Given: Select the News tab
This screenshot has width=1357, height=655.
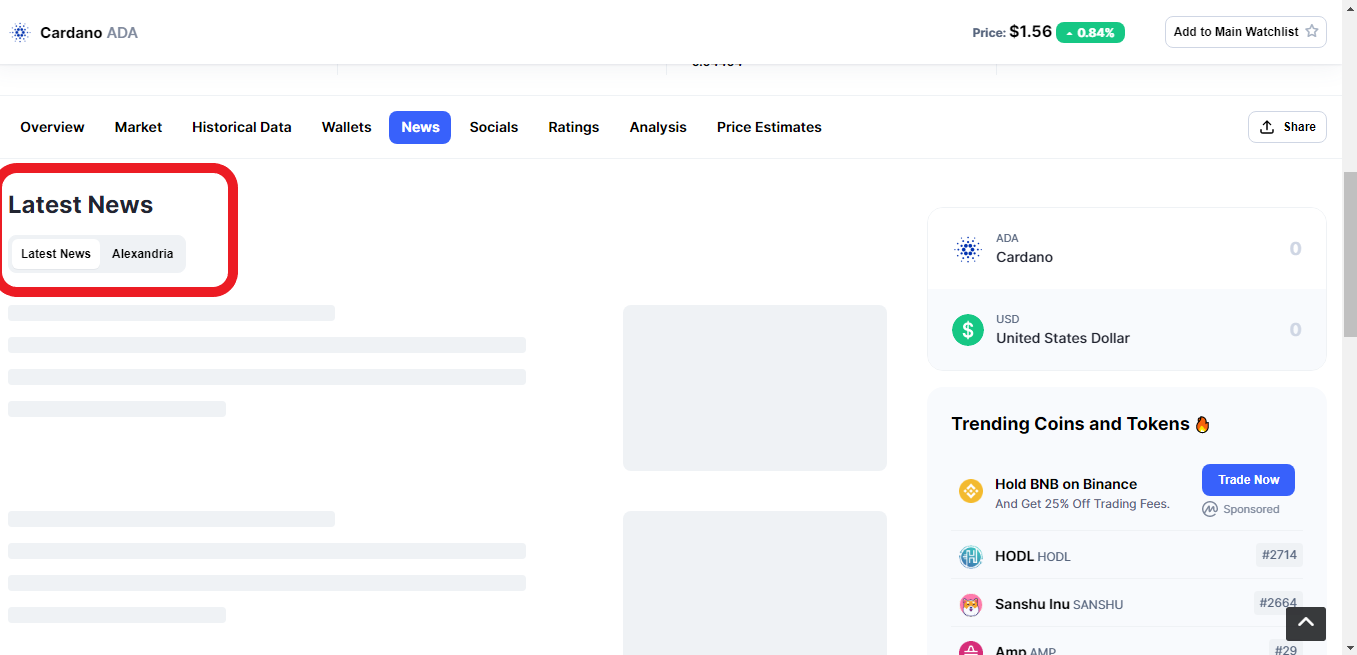Looking at the screenshot, I should point(420,127).
